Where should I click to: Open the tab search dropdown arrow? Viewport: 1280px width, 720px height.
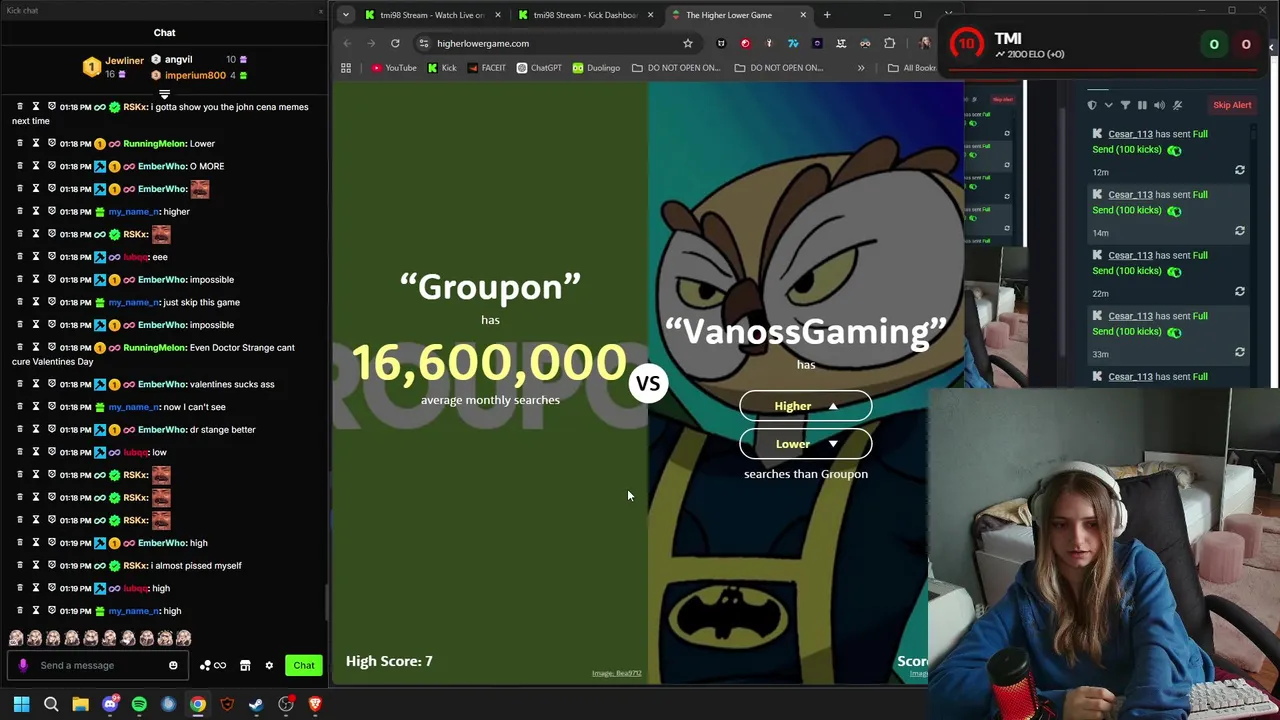point(345,15)
